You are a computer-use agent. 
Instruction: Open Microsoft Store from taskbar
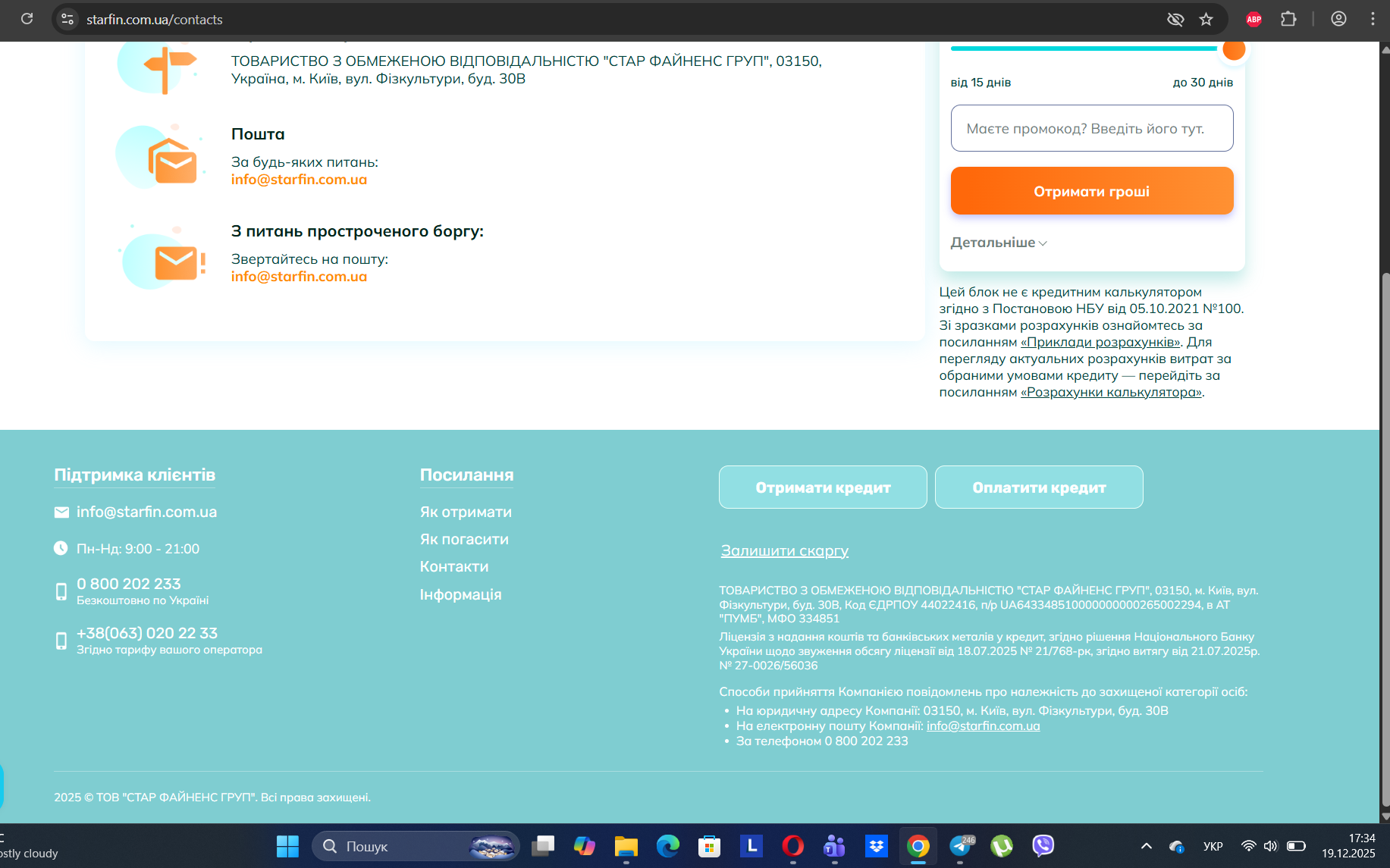(x=710, y=846)
